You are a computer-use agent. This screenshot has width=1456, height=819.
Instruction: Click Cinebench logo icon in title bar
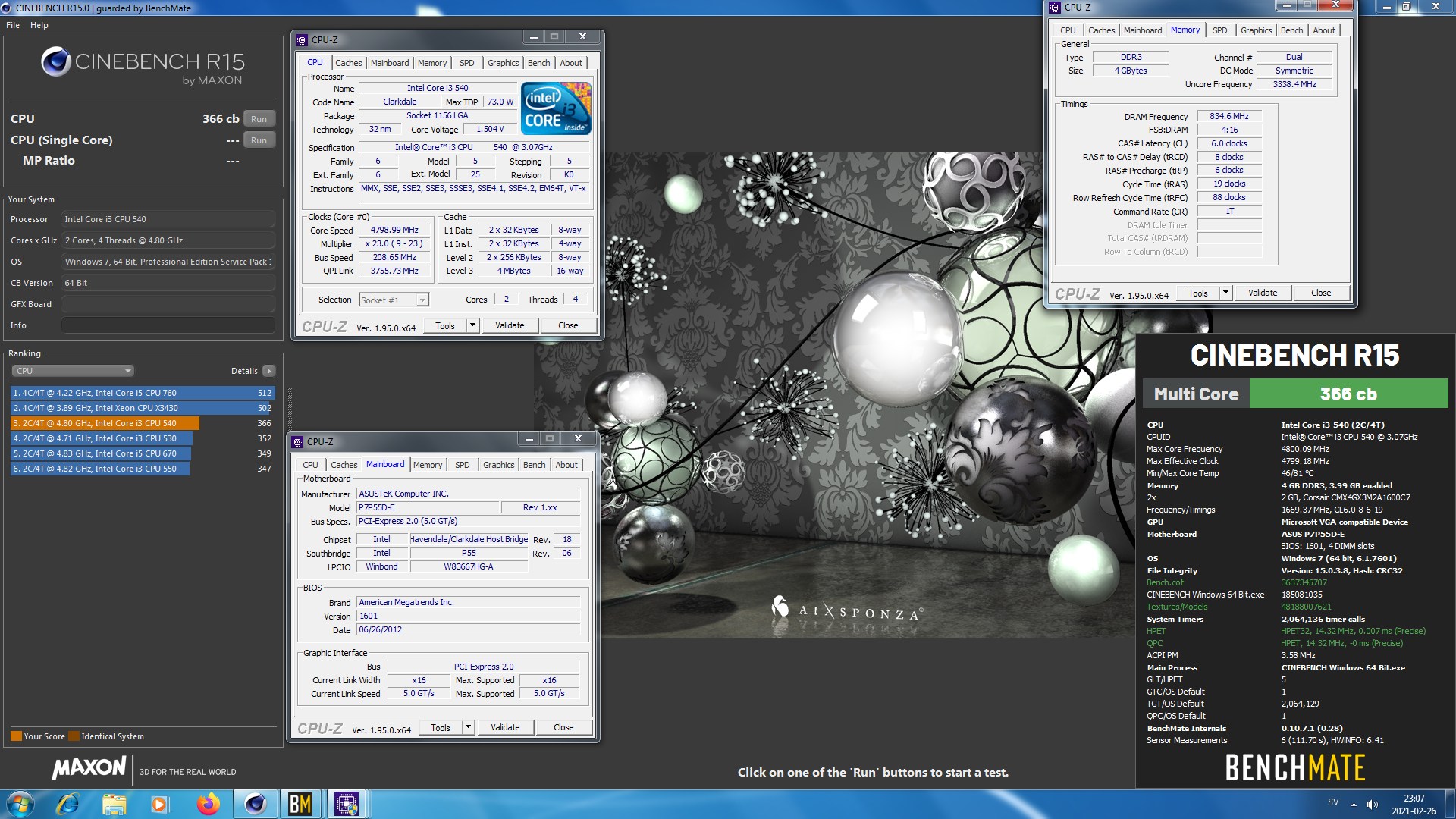coord(7,8)
